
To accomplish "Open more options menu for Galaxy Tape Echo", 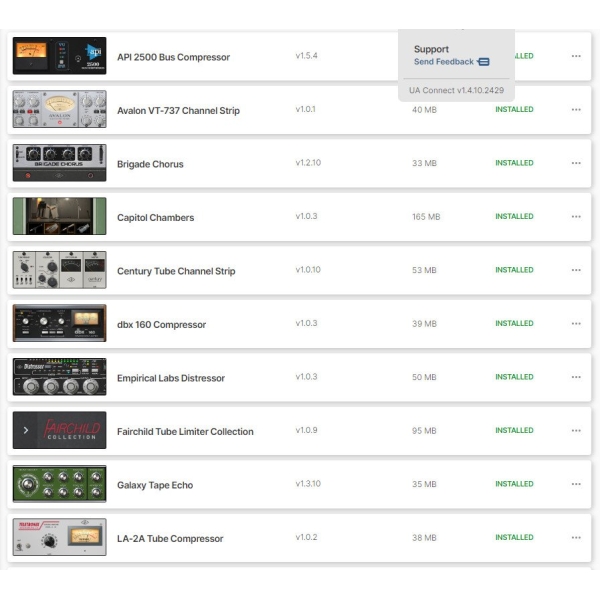I will click(576, 484).
